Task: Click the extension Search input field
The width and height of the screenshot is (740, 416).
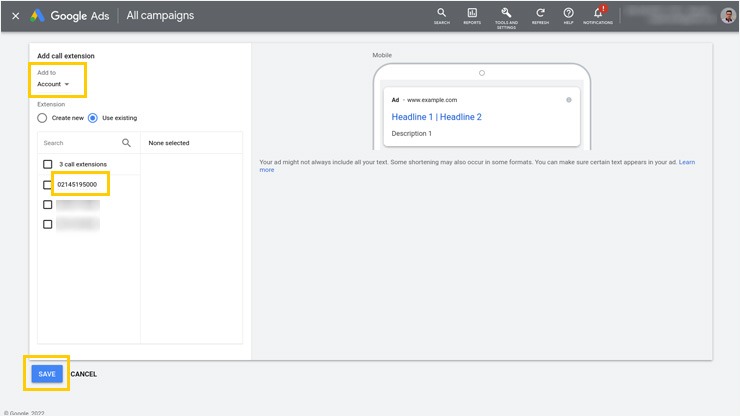Action: tap(78, 143)
